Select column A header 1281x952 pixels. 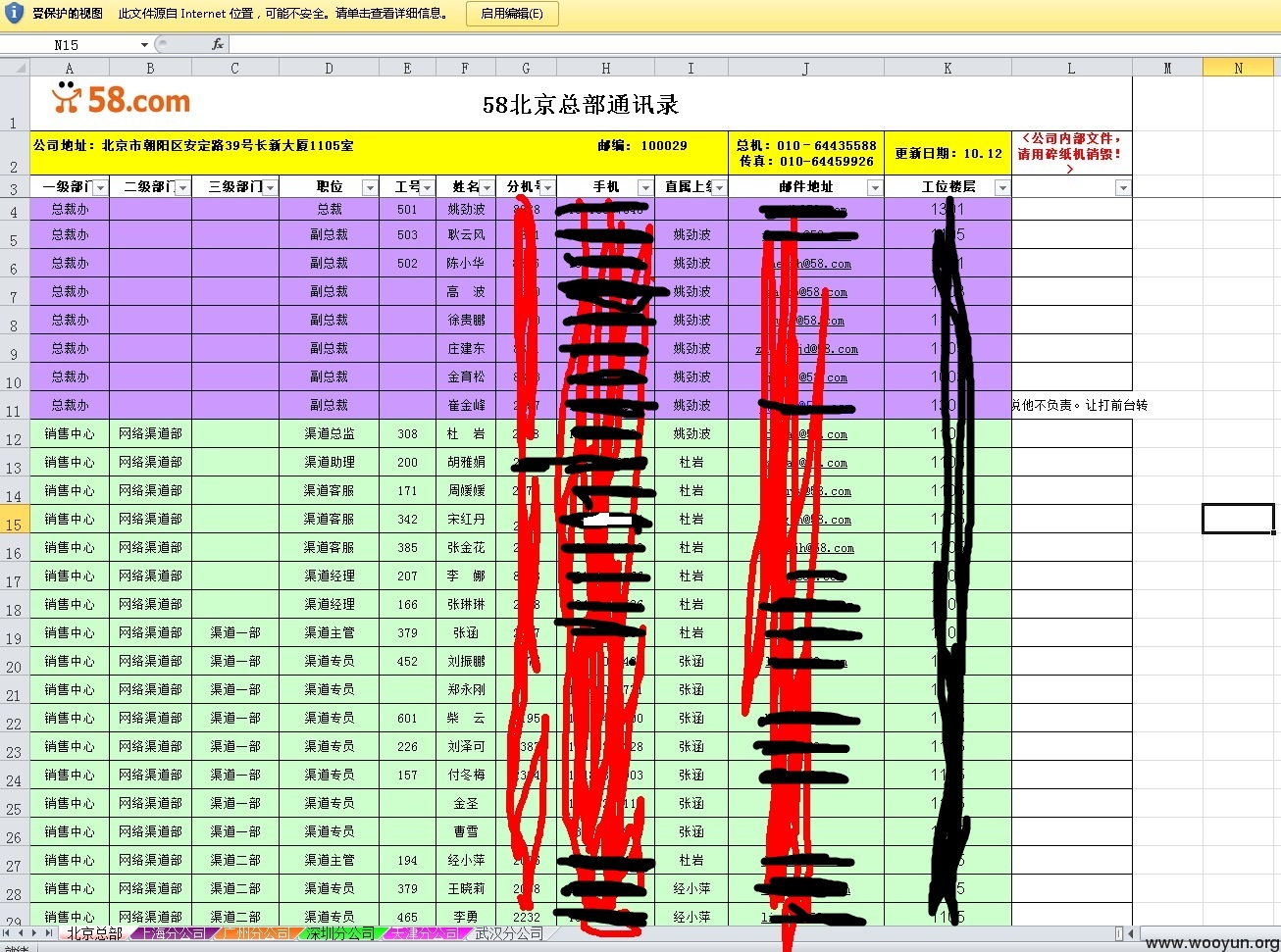70,68
